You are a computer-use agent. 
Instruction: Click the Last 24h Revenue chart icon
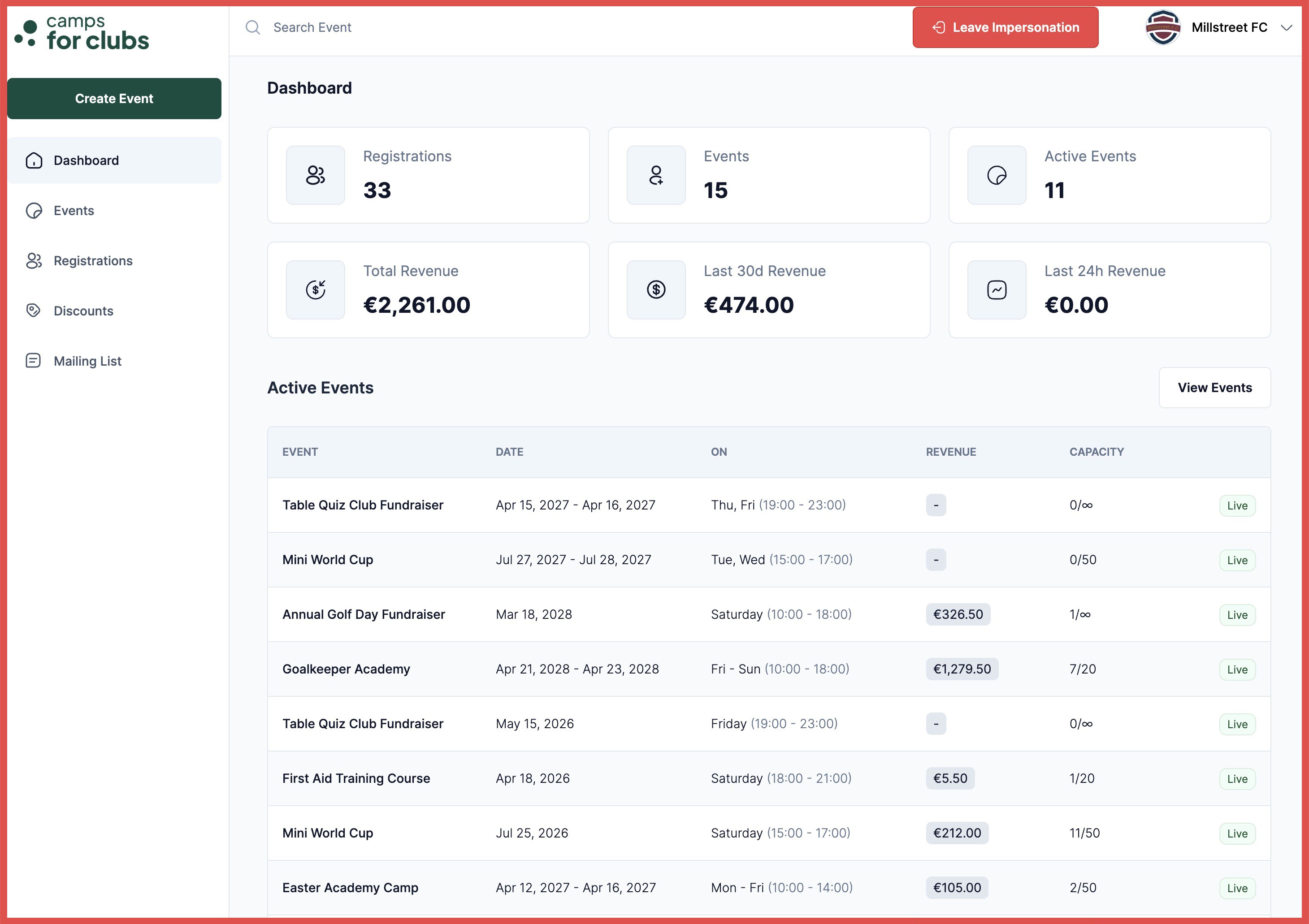[996, 289]
